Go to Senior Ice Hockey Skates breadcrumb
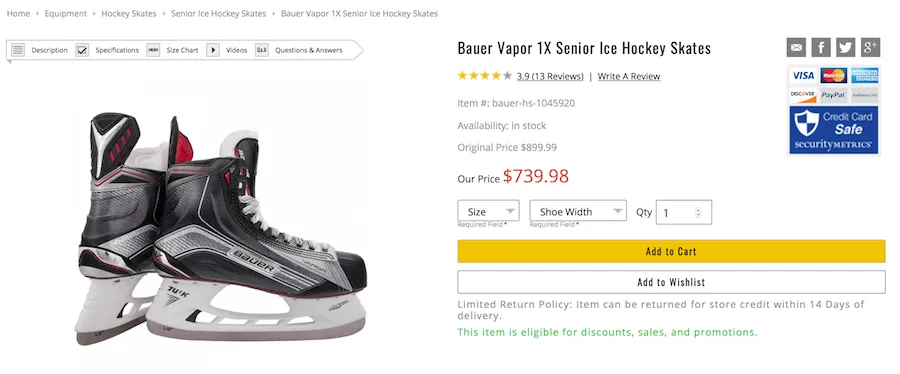This screenshot has width=900, height=374. [x=219, y=13]
